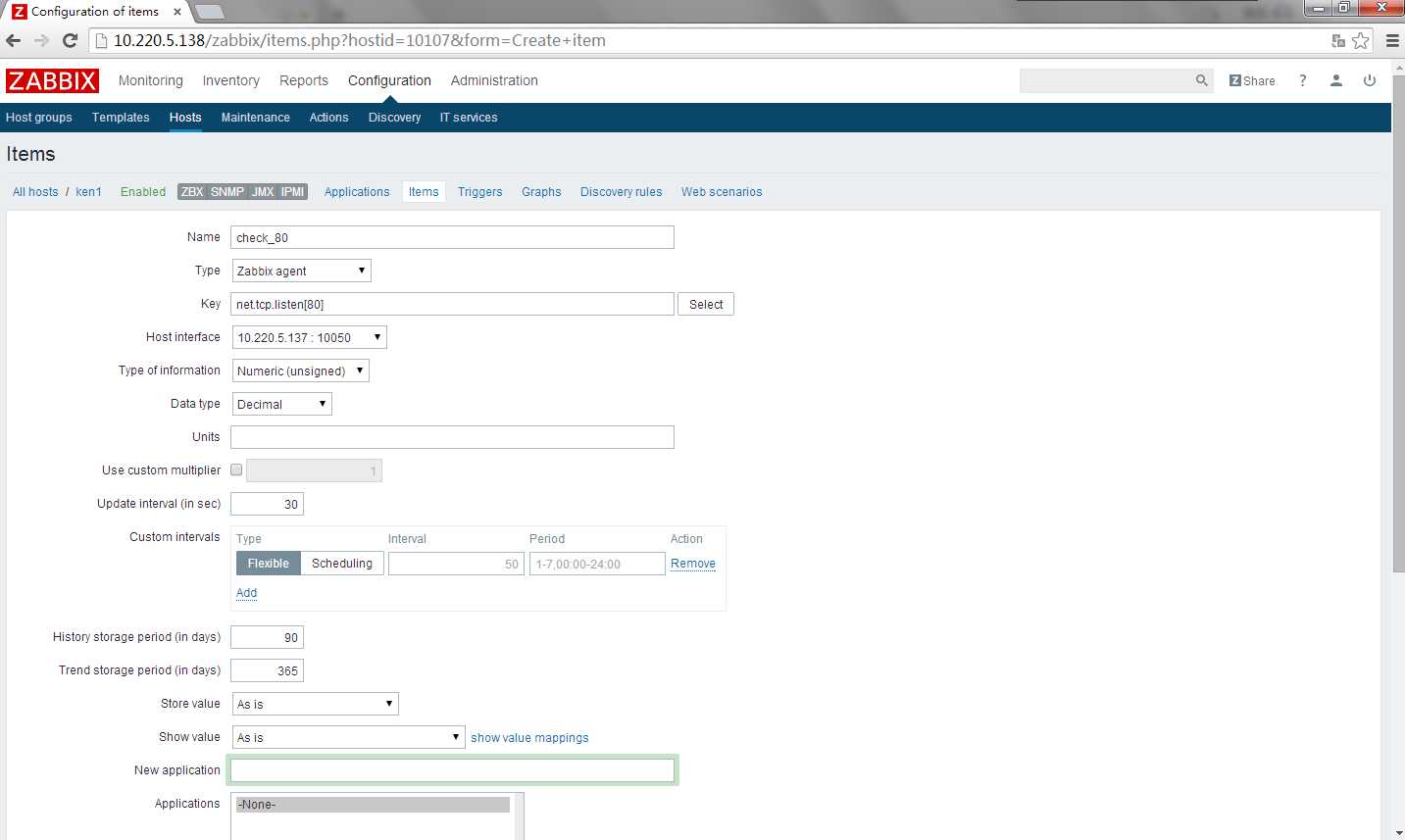Click New application input field
The width and height of the screenshot is (1405, 840).
(x=452, y=770)
